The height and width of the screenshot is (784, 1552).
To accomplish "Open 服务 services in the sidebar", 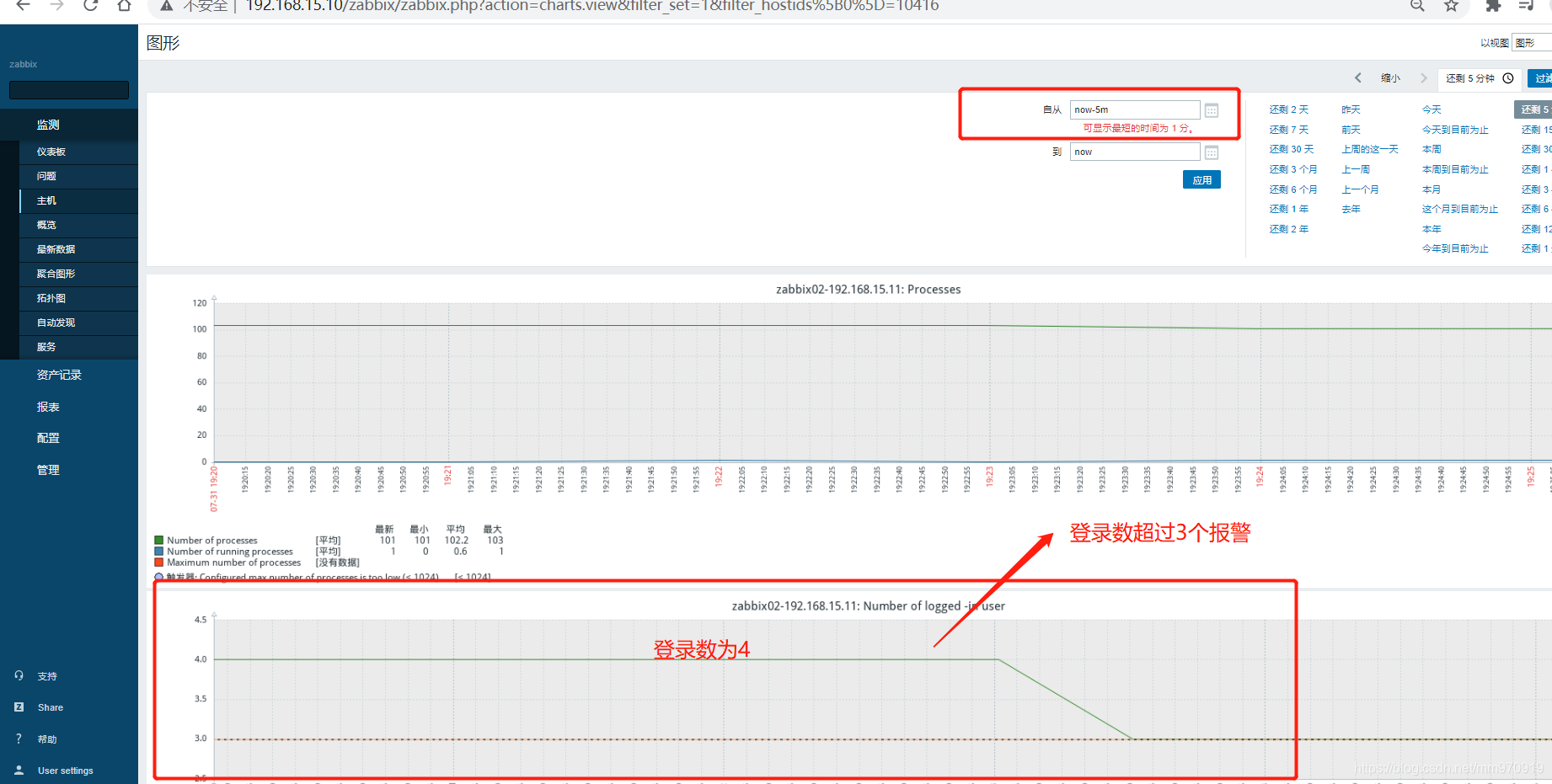I will coord(78,348).
